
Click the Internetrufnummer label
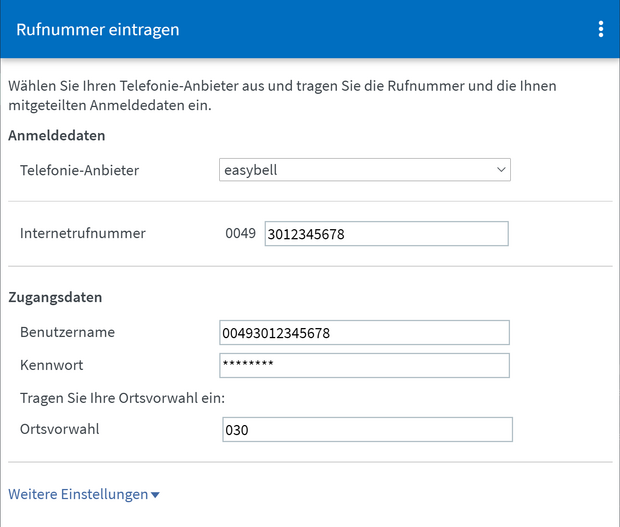(x=83, y=233)
